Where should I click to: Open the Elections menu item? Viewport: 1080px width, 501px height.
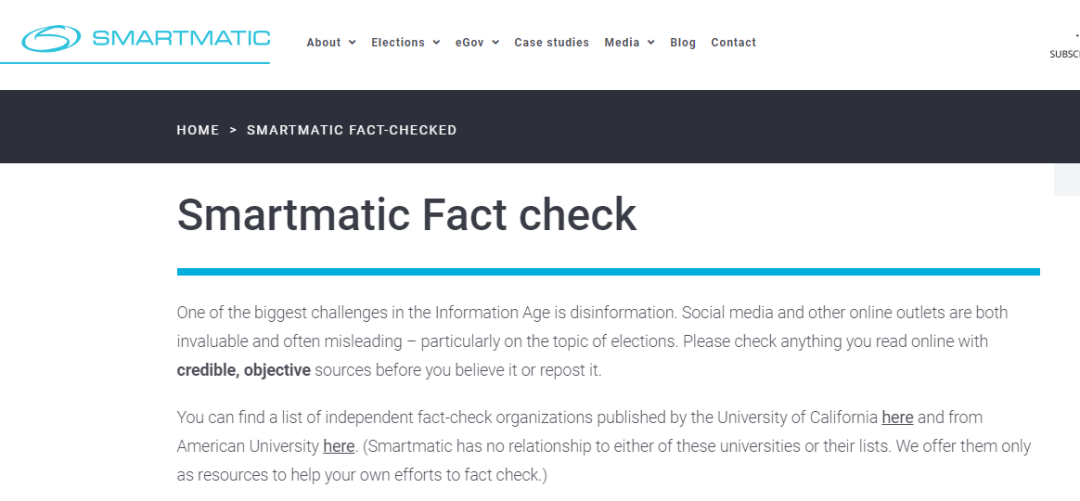pyautogui.click(x=398, y=42)
